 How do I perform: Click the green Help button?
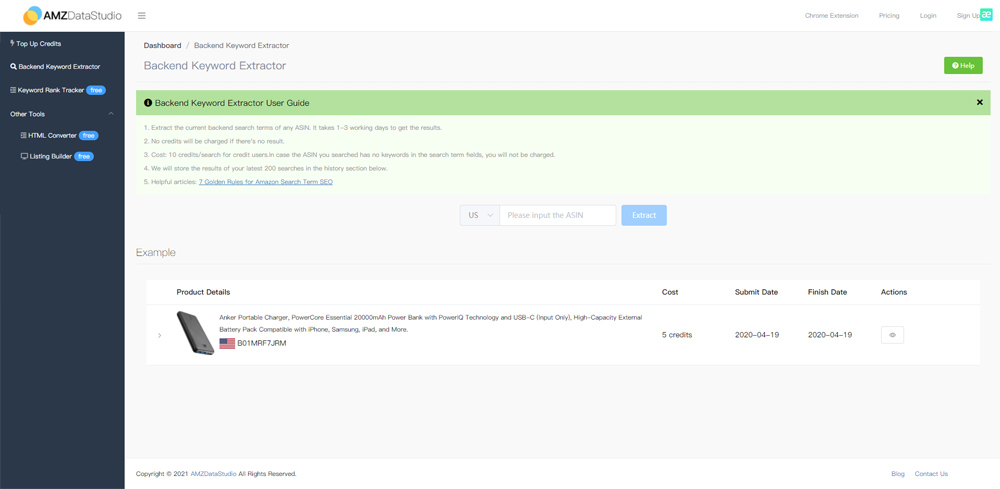(x=962, y=65)
